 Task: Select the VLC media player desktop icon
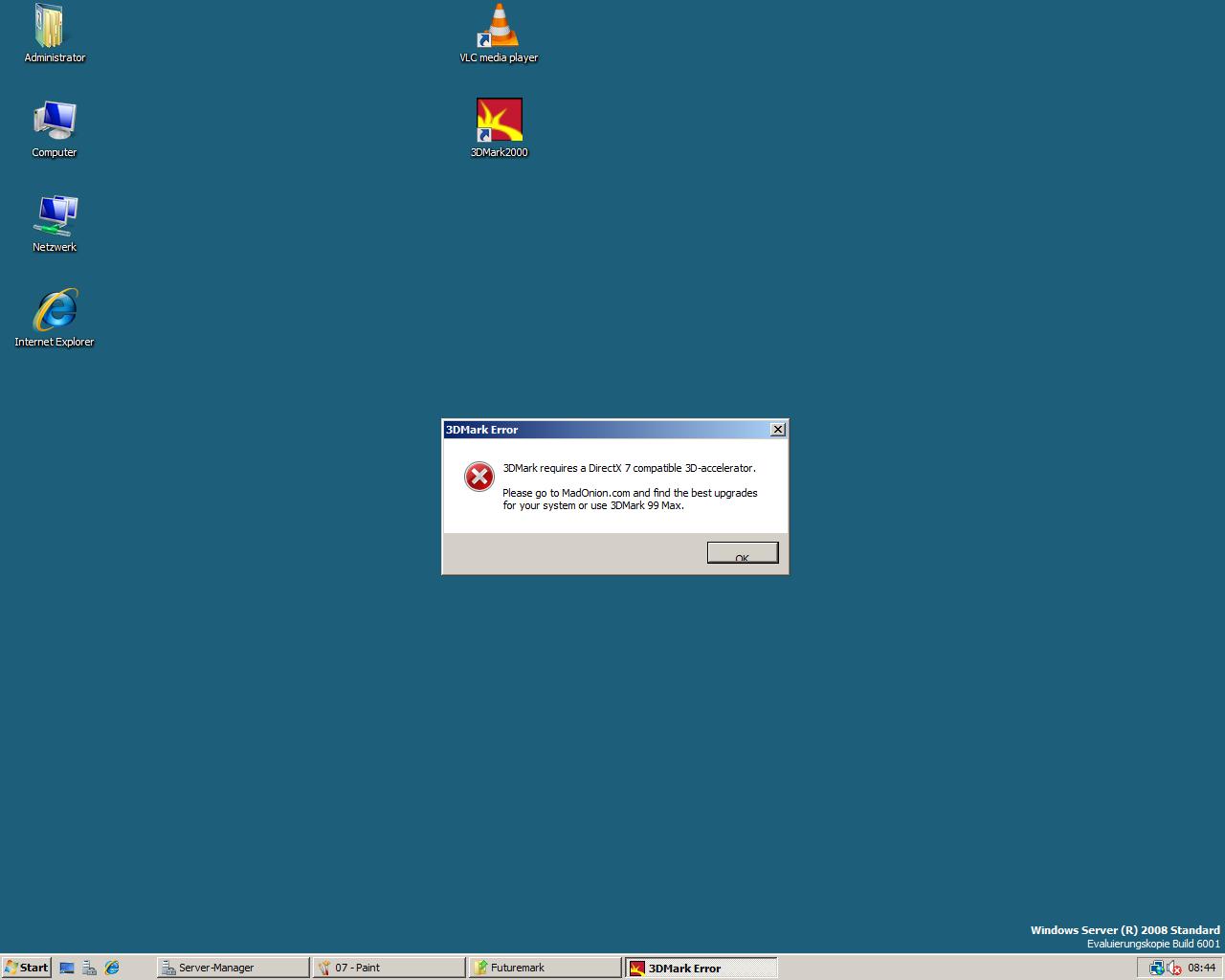499,27
